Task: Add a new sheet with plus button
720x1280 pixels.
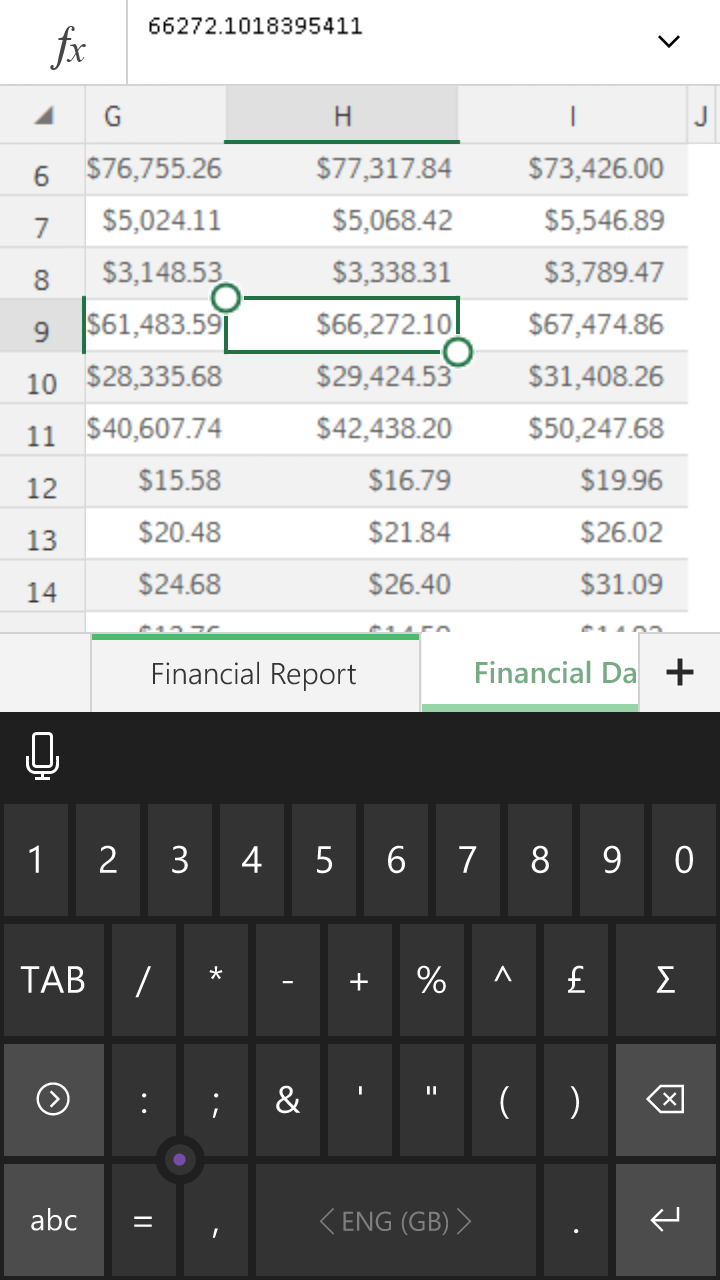Action: 679,673
